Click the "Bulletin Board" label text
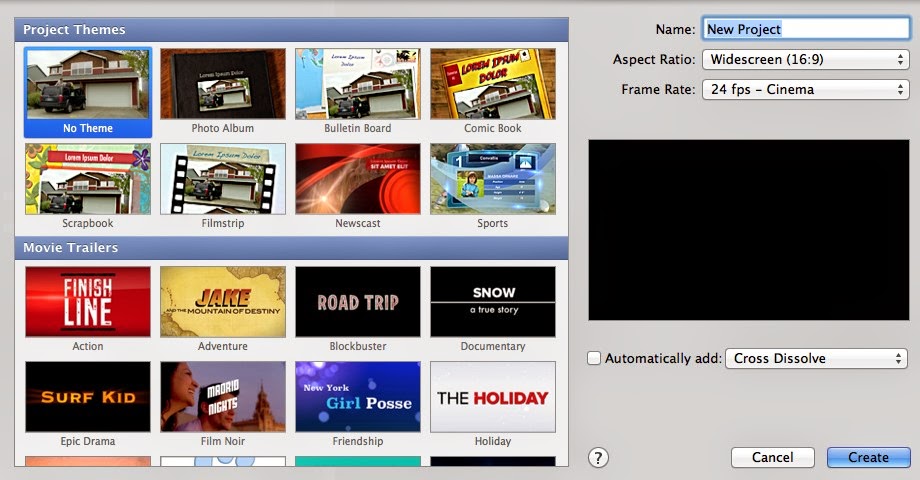 click(358, 128)
